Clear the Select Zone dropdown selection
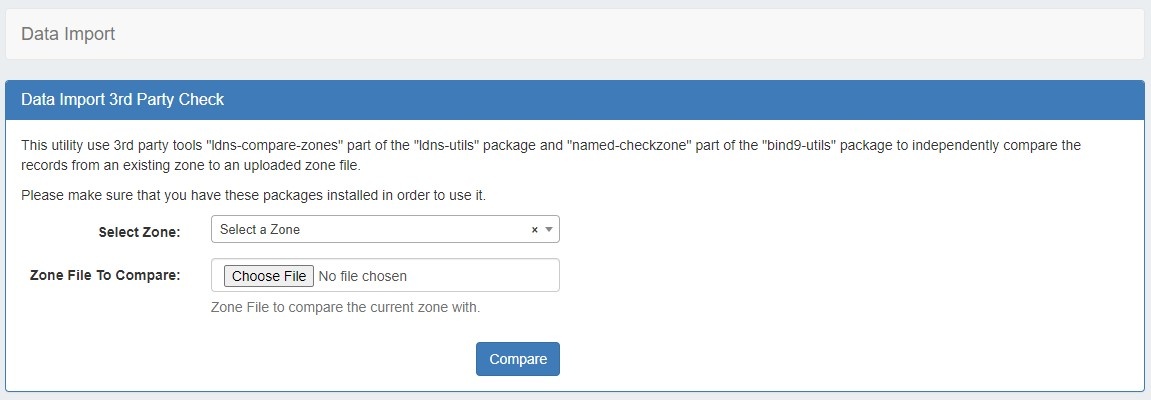The height and width of the screenshot is (400, 1151). pos(534,230)
